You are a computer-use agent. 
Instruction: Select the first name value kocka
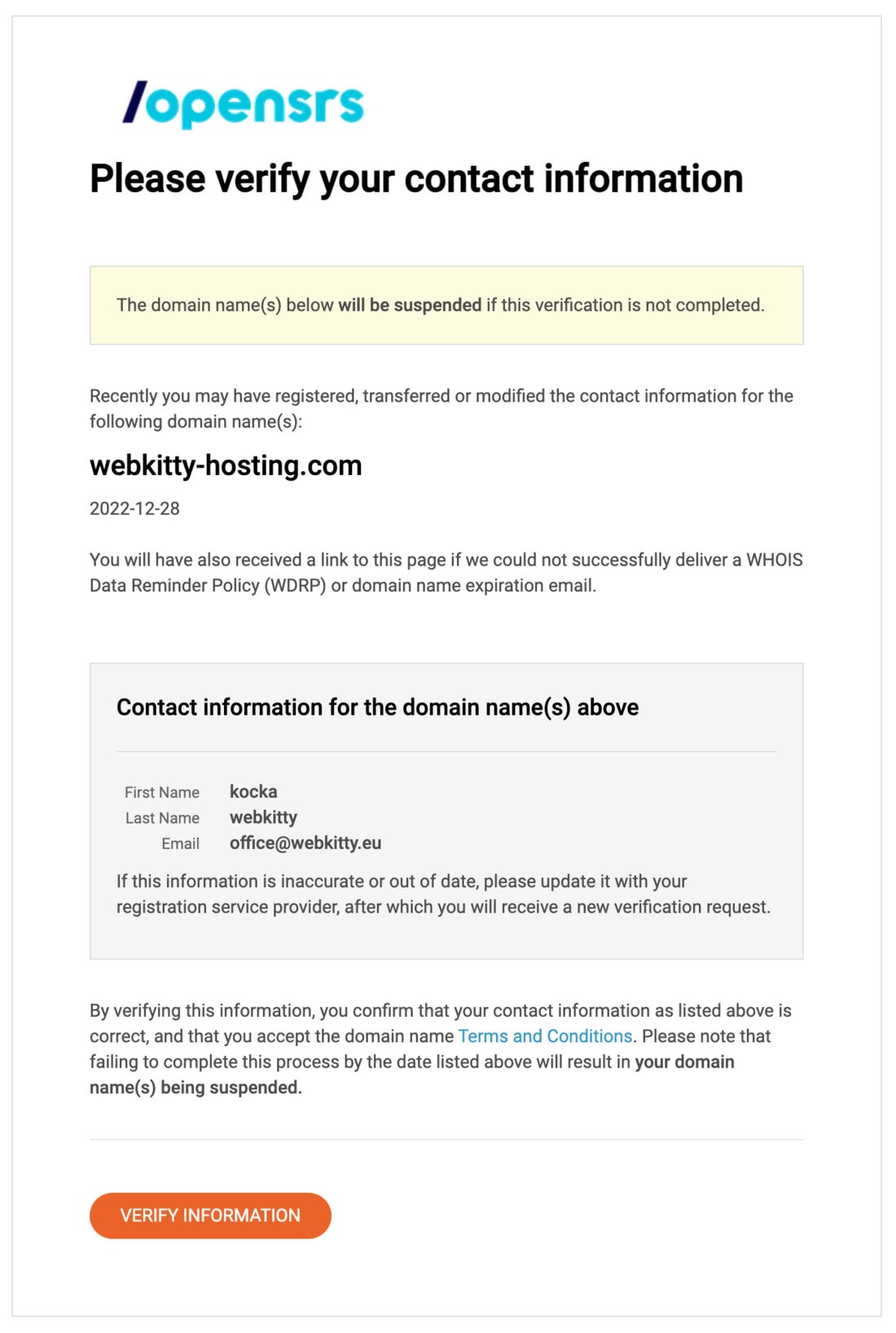click(x=253, y=791)
